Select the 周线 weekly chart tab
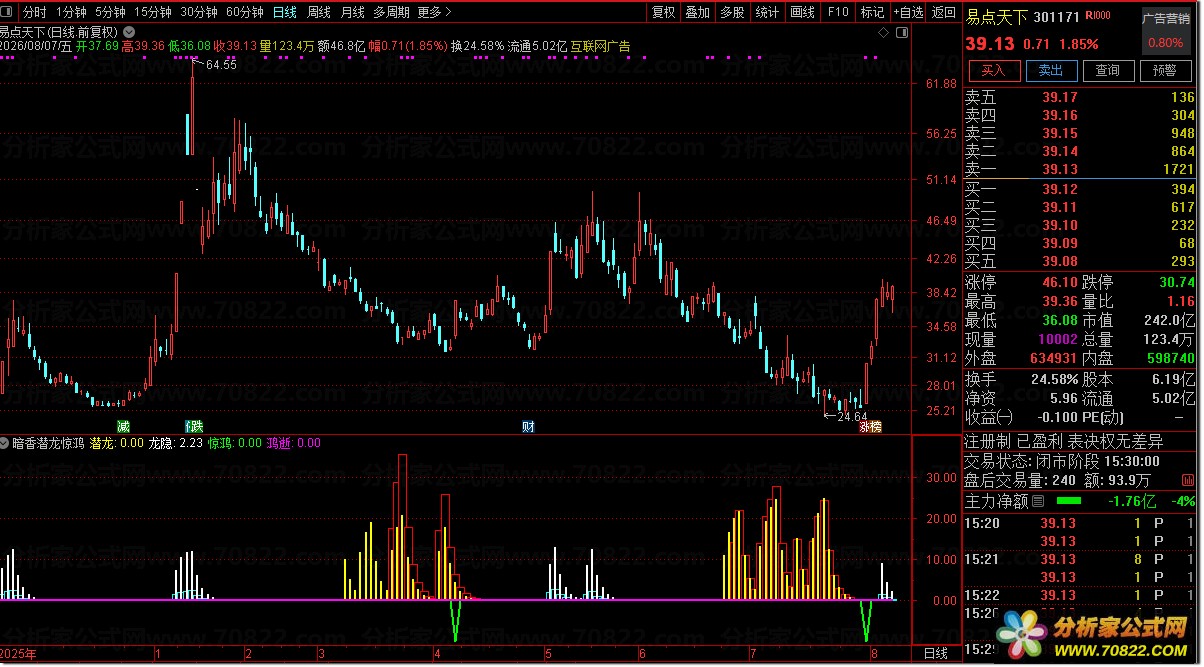 [x=319, y=12]
